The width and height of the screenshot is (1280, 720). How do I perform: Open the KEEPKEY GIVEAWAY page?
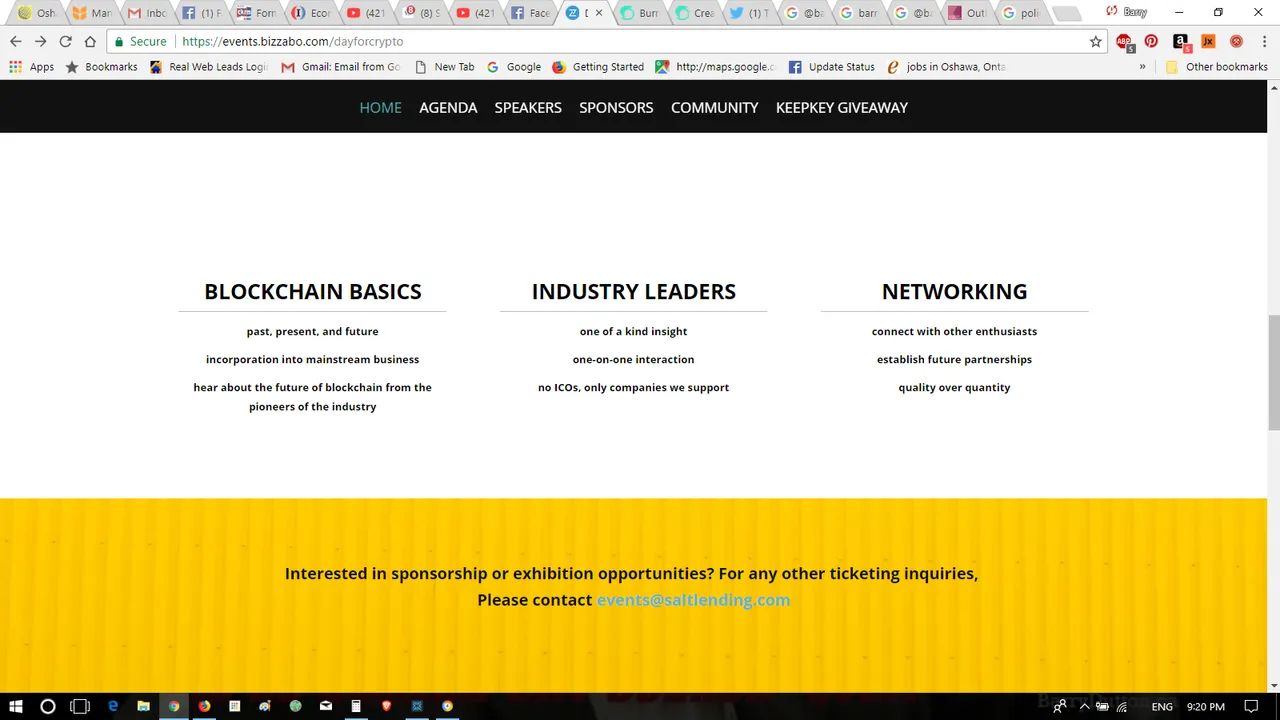842,107
